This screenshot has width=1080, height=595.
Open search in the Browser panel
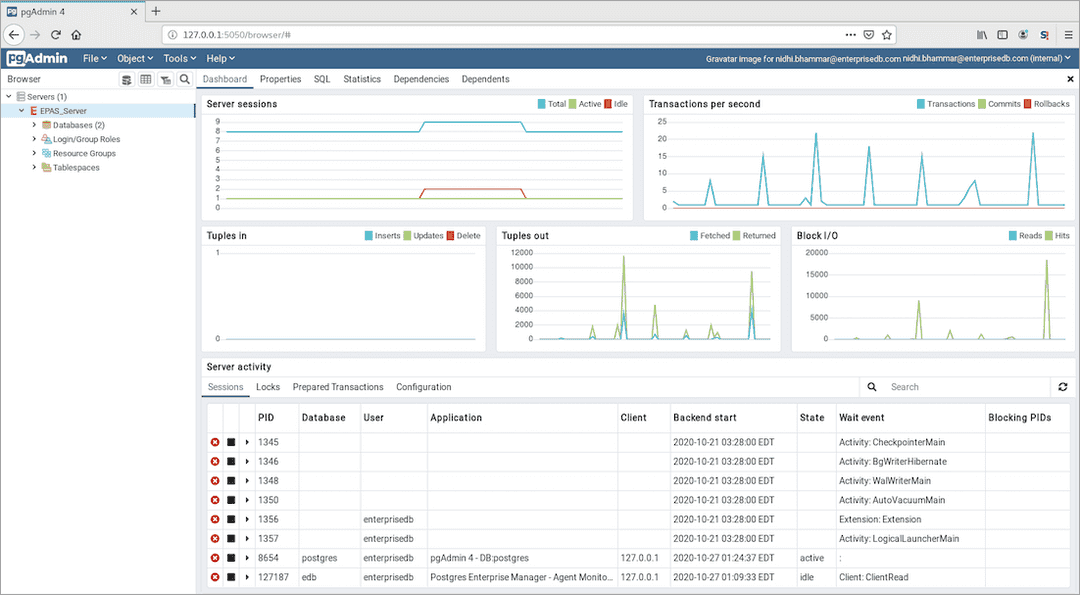pos(184,79)
